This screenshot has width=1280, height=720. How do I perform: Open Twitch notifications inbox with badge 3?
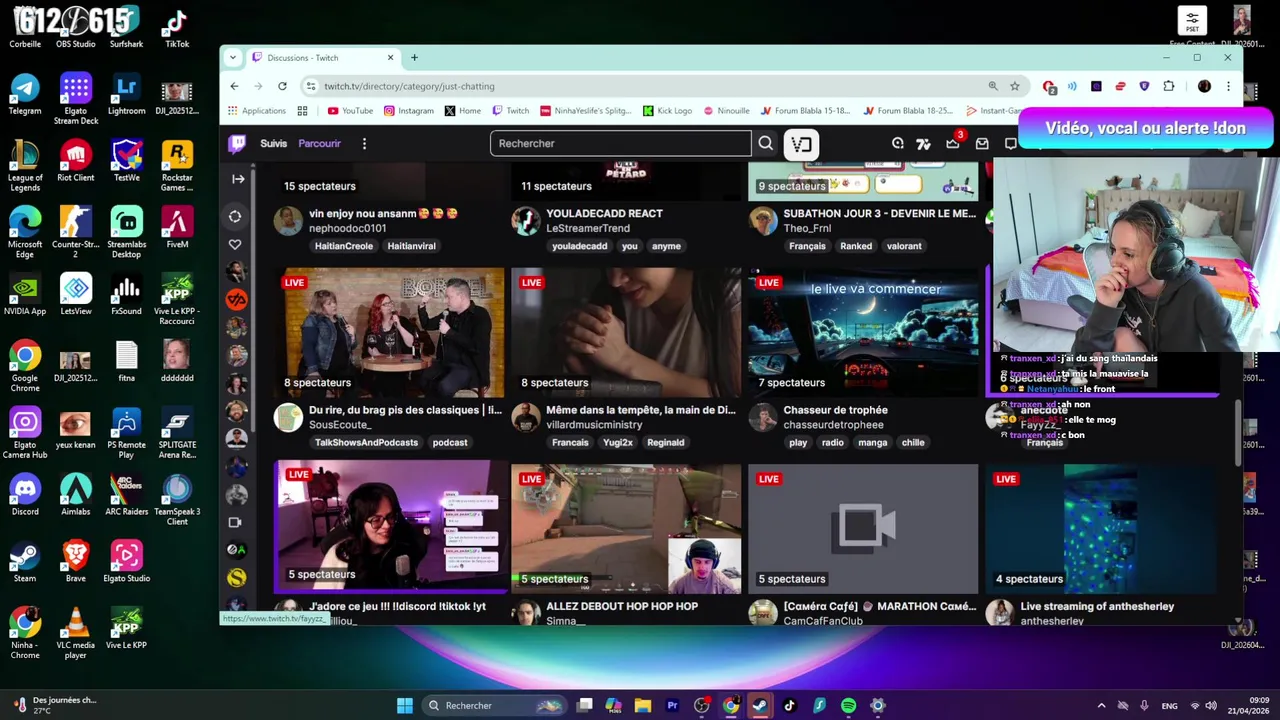[953, 143]
